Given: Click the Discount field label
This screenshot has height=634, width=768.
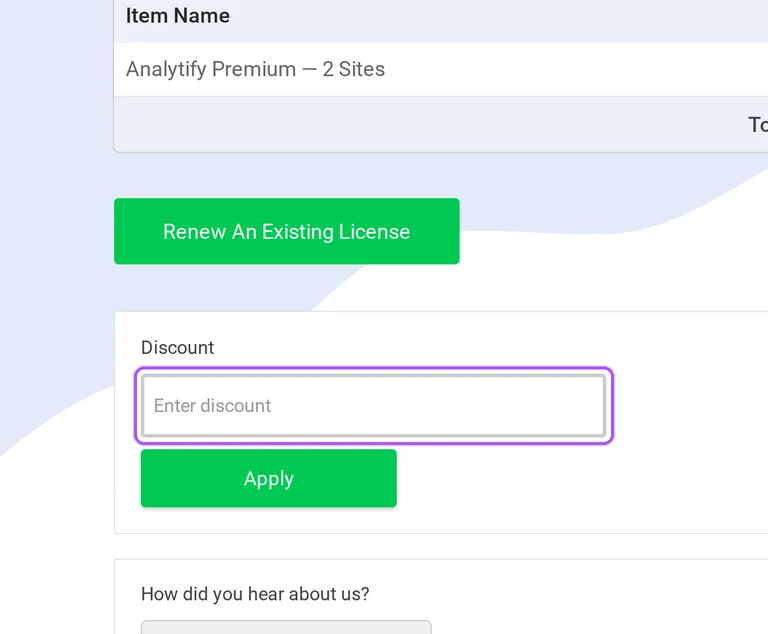Looking at the screenshot, I should 177,347.
